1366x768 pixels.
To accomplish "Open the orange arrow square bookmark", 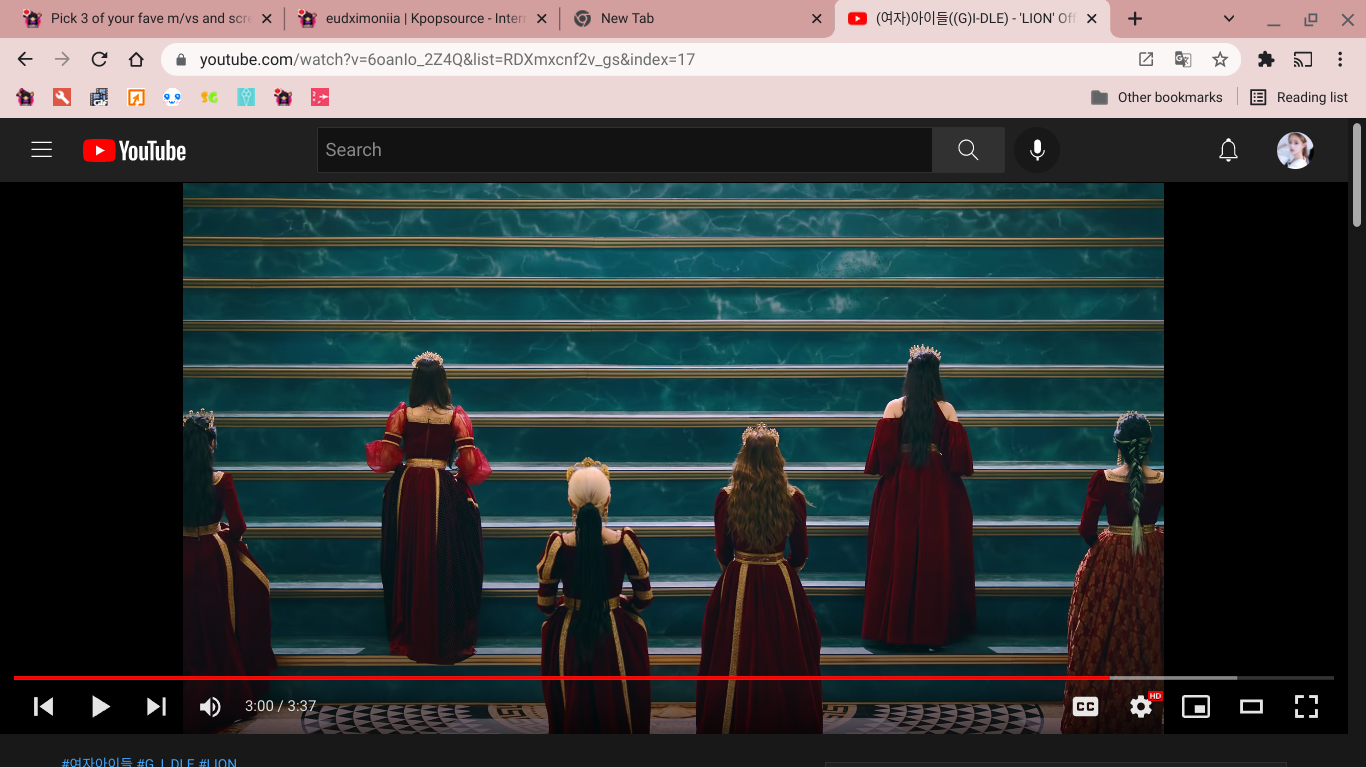I will tap(136, 97).
